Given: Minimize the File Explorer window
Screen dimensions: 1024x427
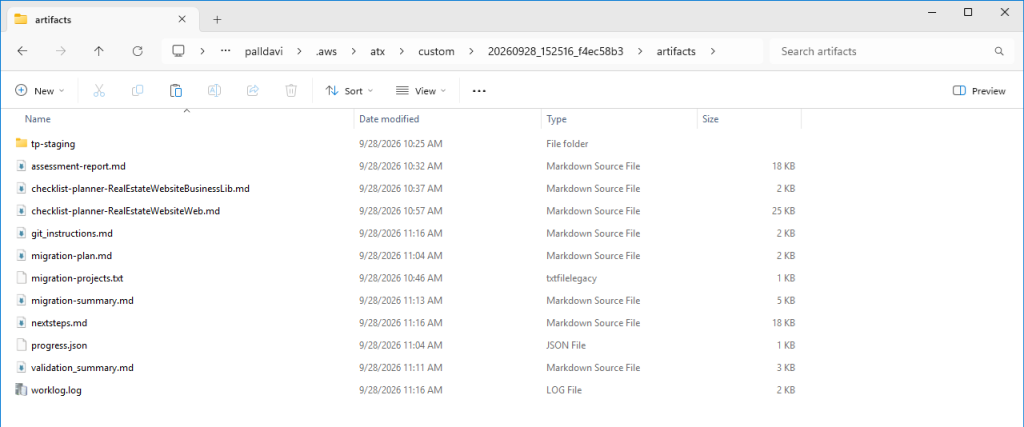Looking at the screenshot, I should coord(932,12).
